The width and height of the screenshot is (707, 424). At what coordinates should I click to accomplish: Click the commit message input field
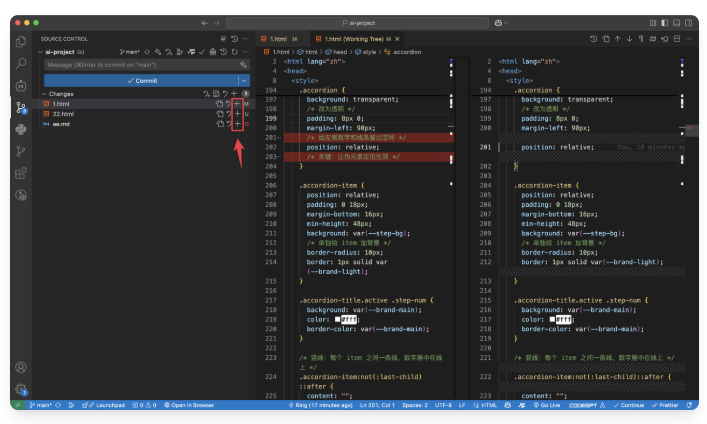tap(147, 65)
